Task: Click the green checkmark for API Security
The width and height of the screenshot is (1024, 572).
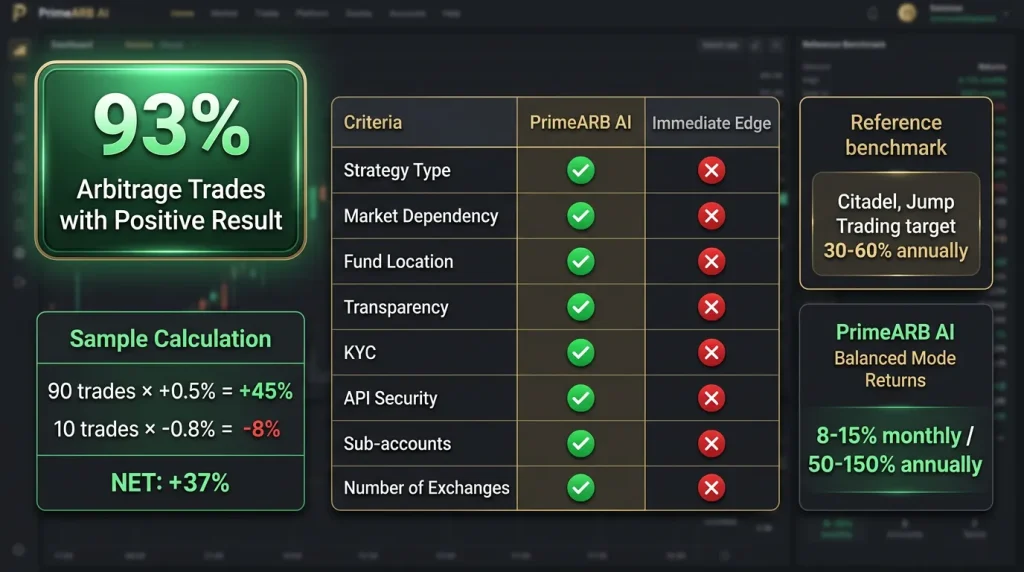Action: pyautogui.click(x=580, y=398)
